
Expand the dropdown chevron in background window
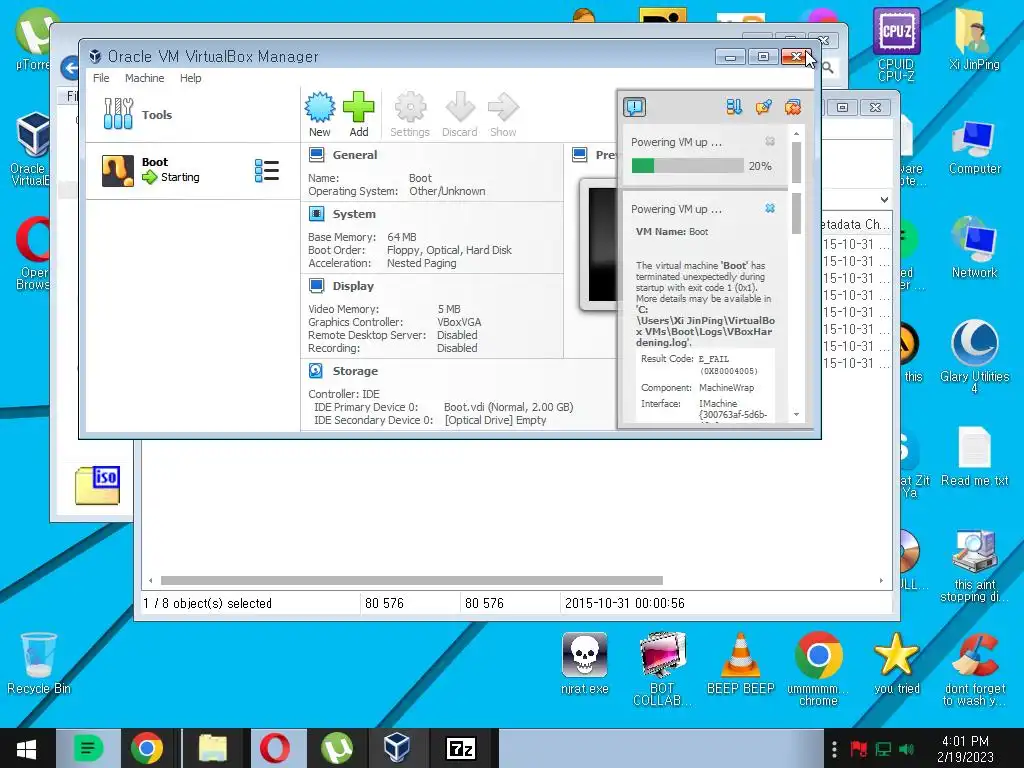(884, 199)
